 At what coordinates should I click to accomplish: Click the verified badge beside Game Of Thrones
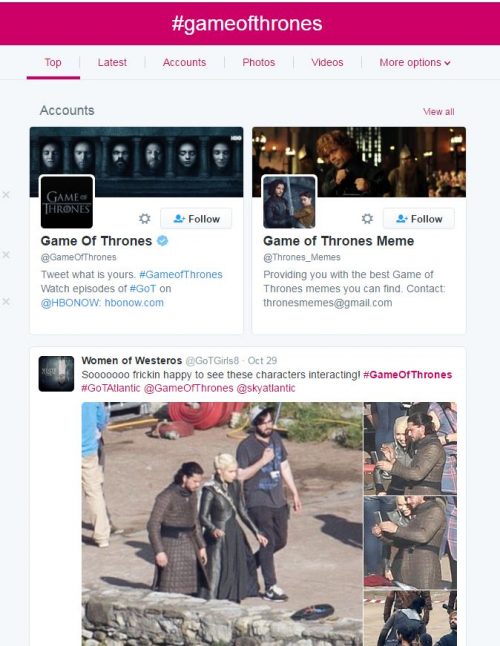pos(163,241)
